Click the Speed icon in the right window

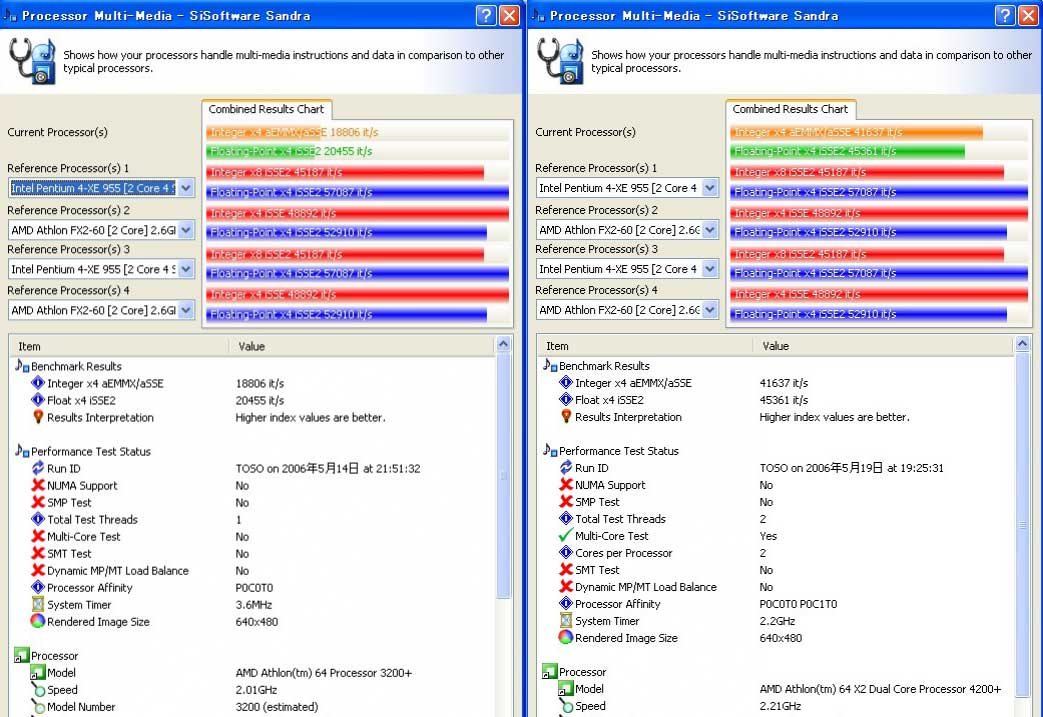565,706
